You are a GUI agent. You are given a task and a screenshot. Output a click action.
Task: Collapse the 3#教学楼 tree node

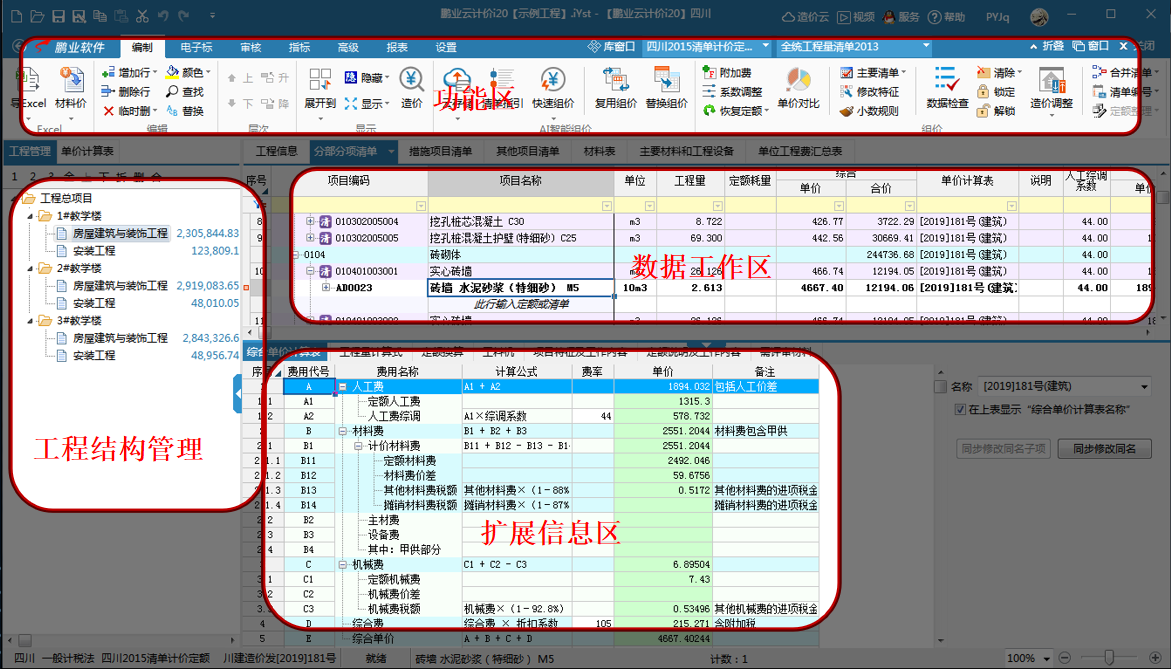click(x=31, y=320)
